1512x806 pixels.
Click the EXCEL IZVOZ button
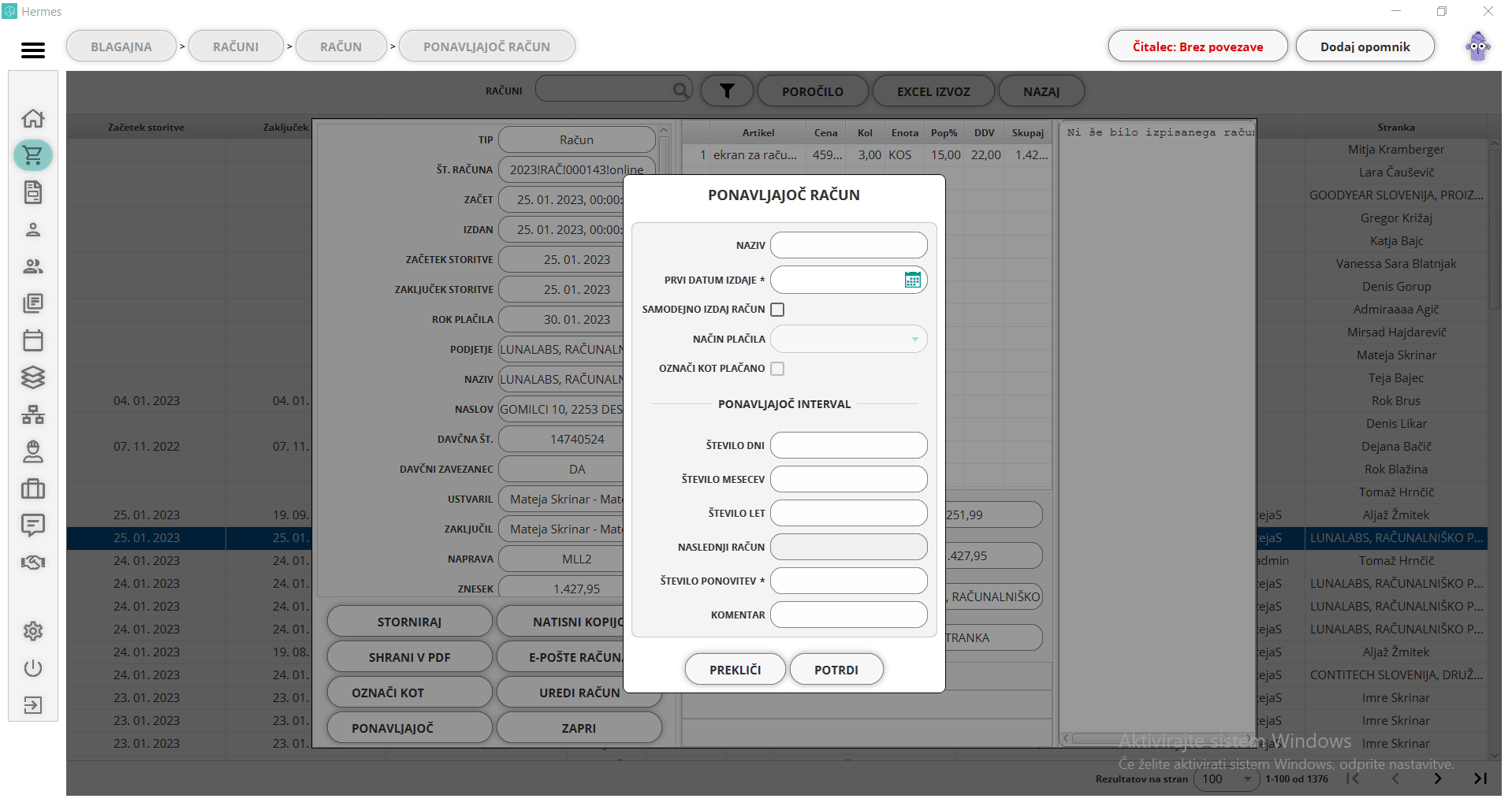(933, 91)
